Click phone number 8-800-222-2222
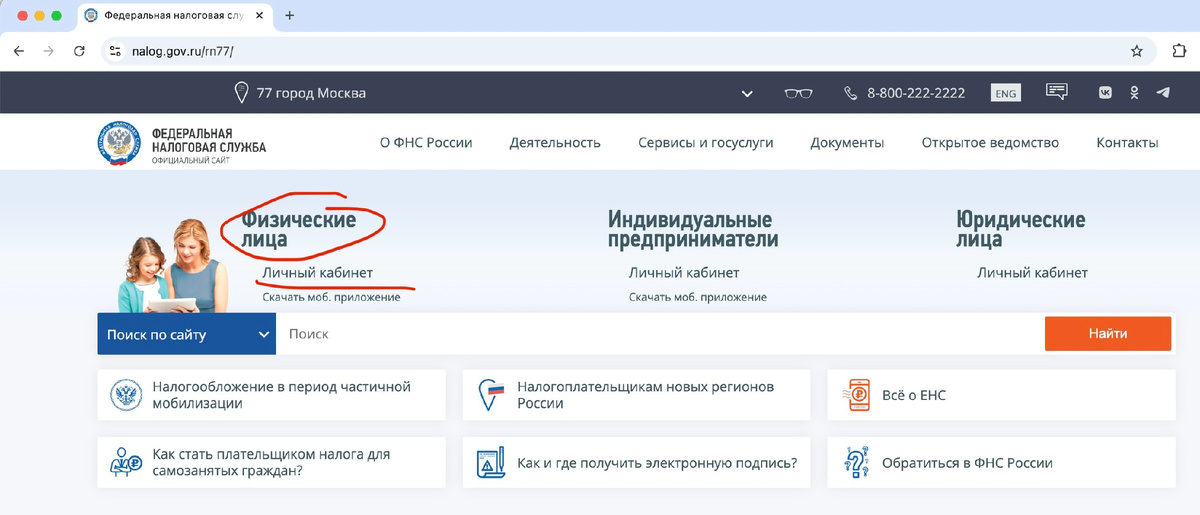 [916, 93]
